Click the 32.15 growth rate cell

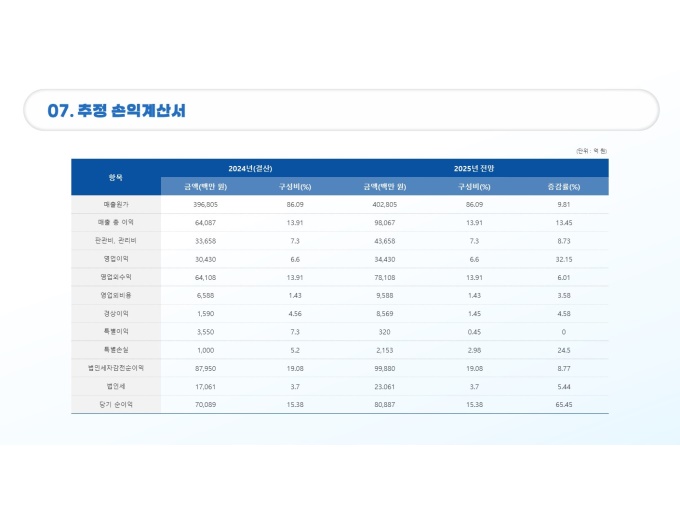tap(563, 259)
